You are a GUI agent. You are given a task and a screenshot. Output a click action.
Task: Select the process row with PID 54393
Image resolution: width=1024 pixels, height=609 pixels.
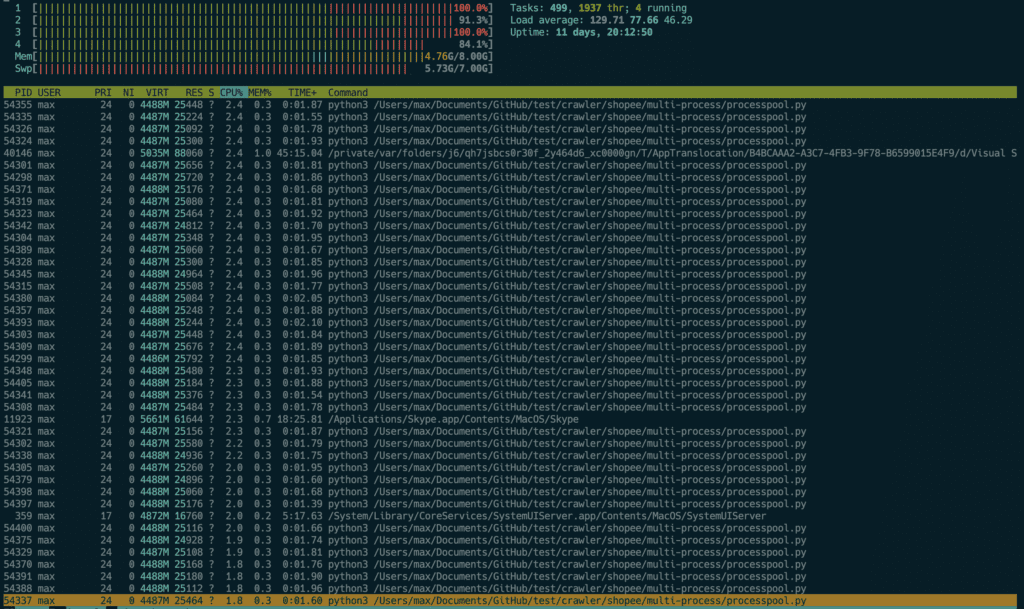coord(510,322)
